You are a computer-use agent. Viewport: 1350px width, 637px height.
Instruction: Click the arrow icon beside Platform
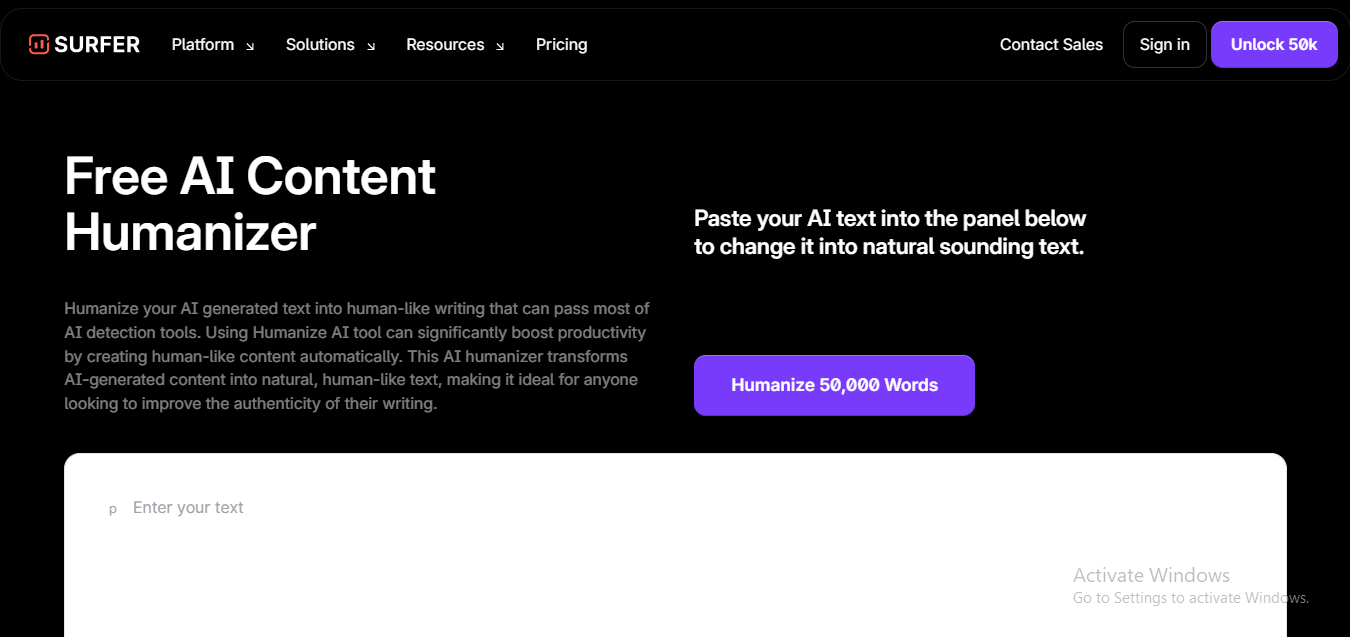tap(250, 46)
